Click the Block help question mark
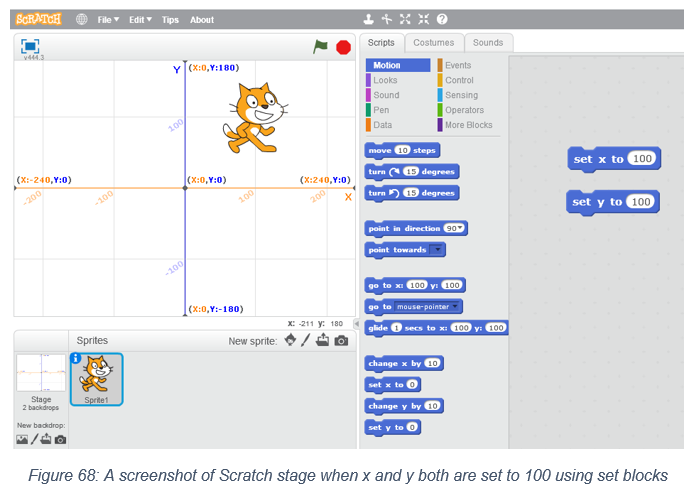This screenshot has width=693, height=492. (x=442, y=19)
